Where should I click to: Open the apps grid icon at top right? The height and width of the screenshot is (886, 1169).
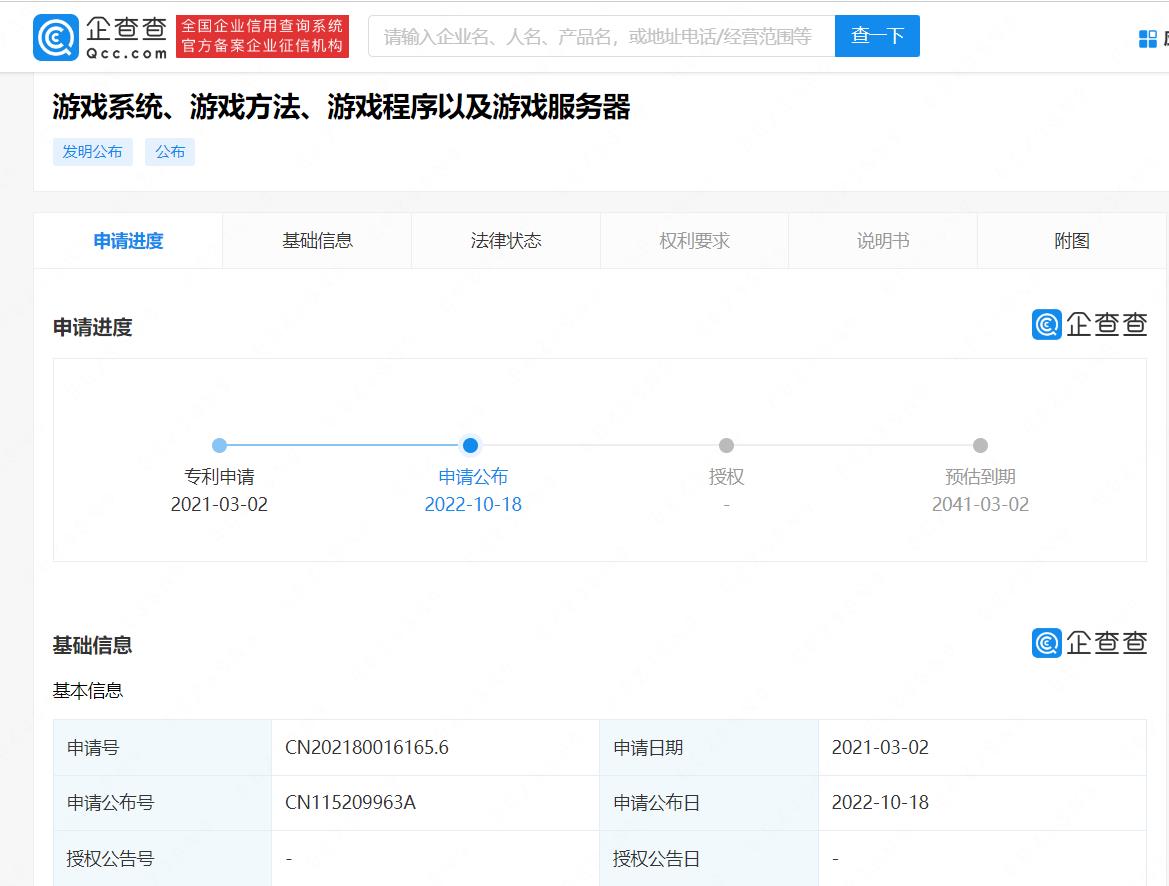coord(1146,37)
